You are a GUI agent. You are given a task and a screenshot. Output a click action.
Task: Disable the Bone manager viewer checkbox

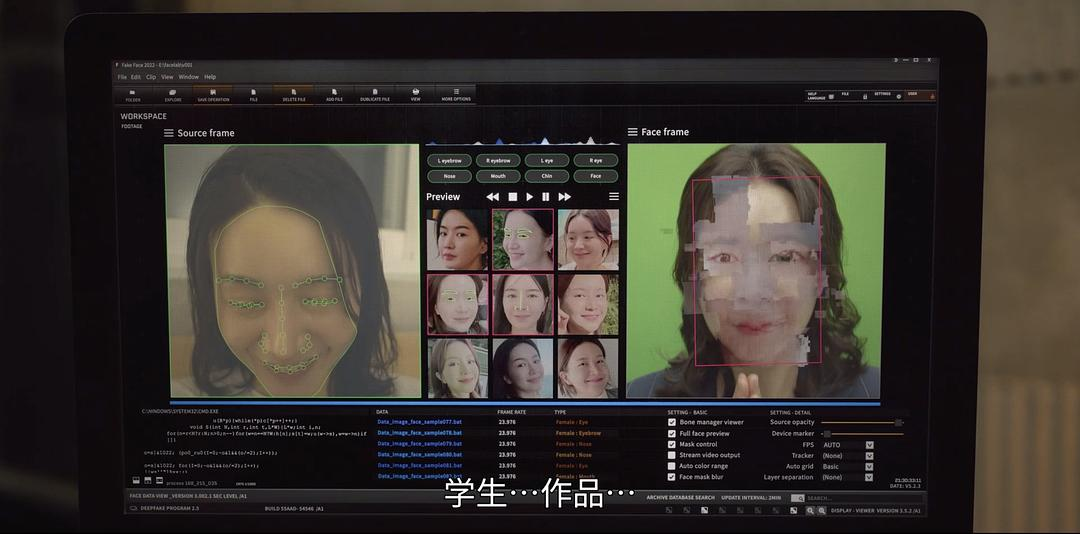pyautogui.click(x=672, y=422)
